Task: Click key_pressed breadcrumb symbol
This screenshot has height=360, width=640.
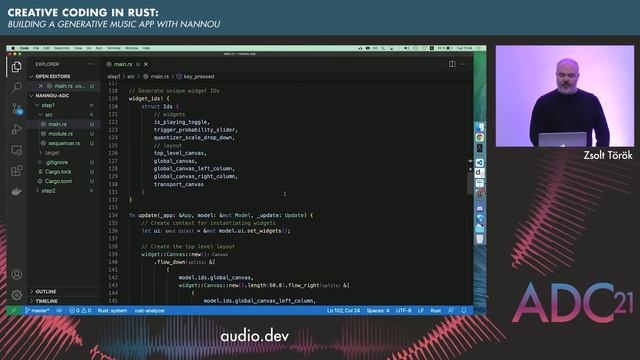Action: point(199,76)
